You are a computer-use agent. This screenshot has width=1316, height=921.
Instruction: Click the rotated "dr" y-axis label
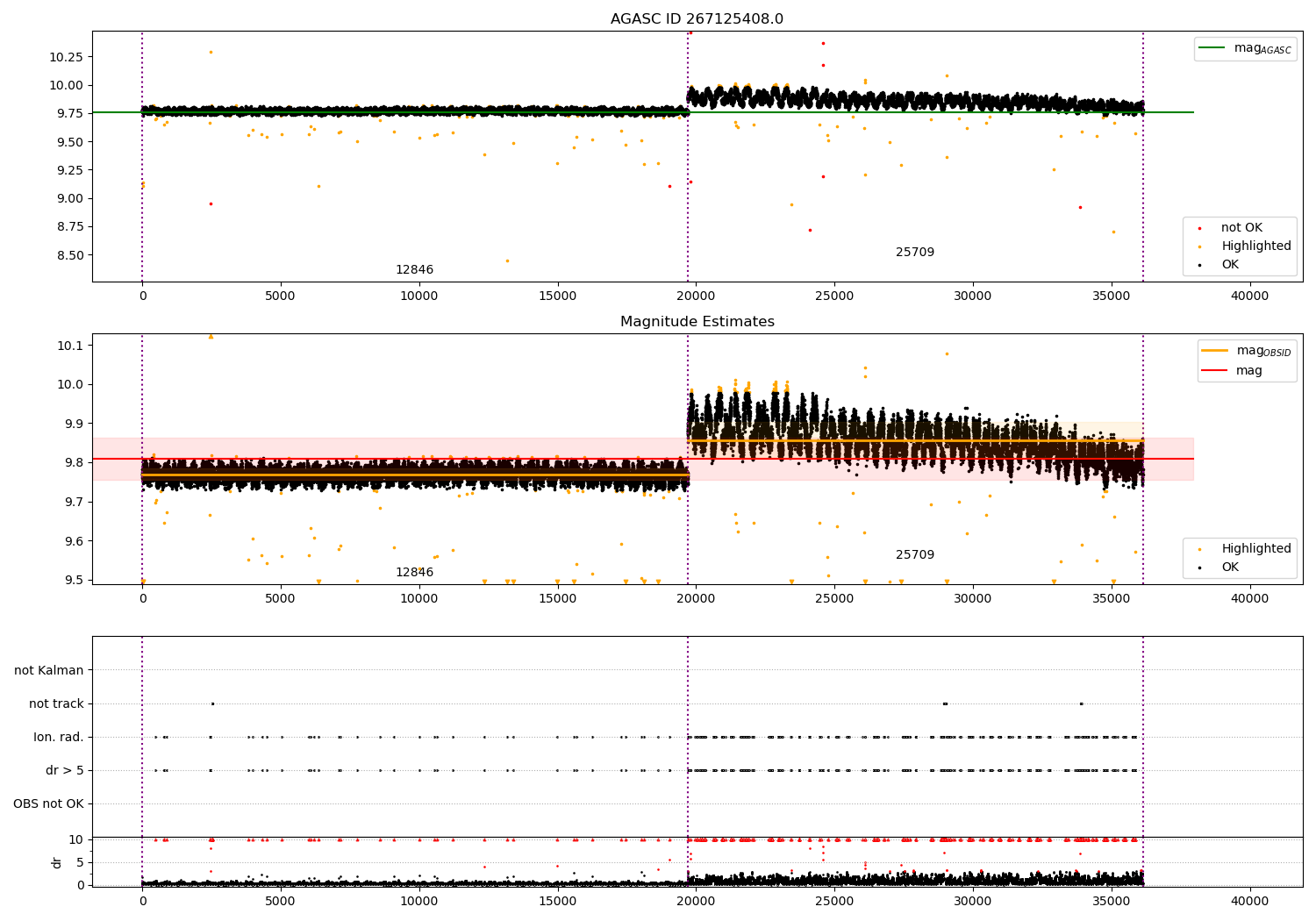pyautogui.click(x=57, y=862)
